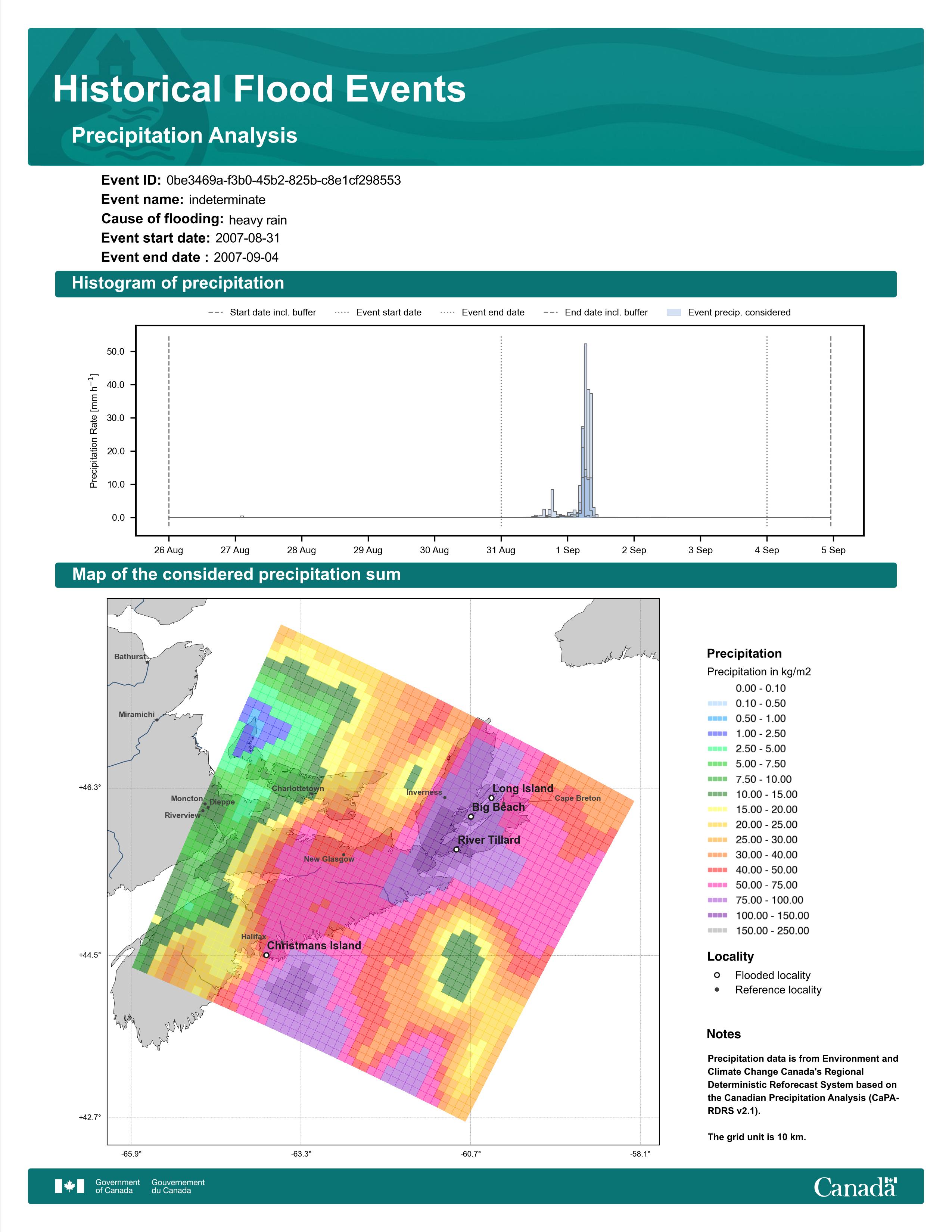Click the Gouvernement du Canada footer text
This screenshot has height=1232, width=952.
coord(178,1186)
